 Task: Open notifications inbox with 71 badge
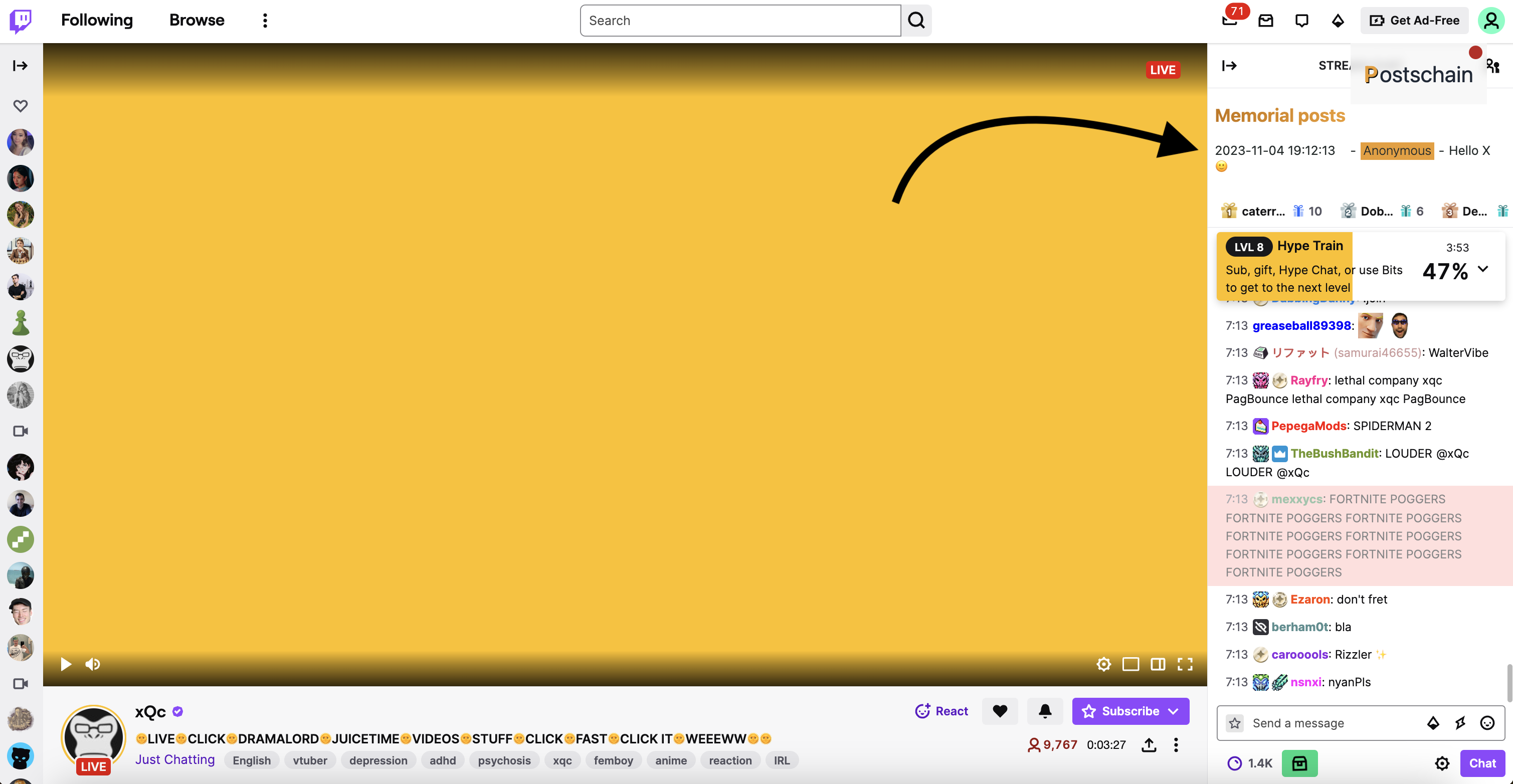tap(1230, 20)
